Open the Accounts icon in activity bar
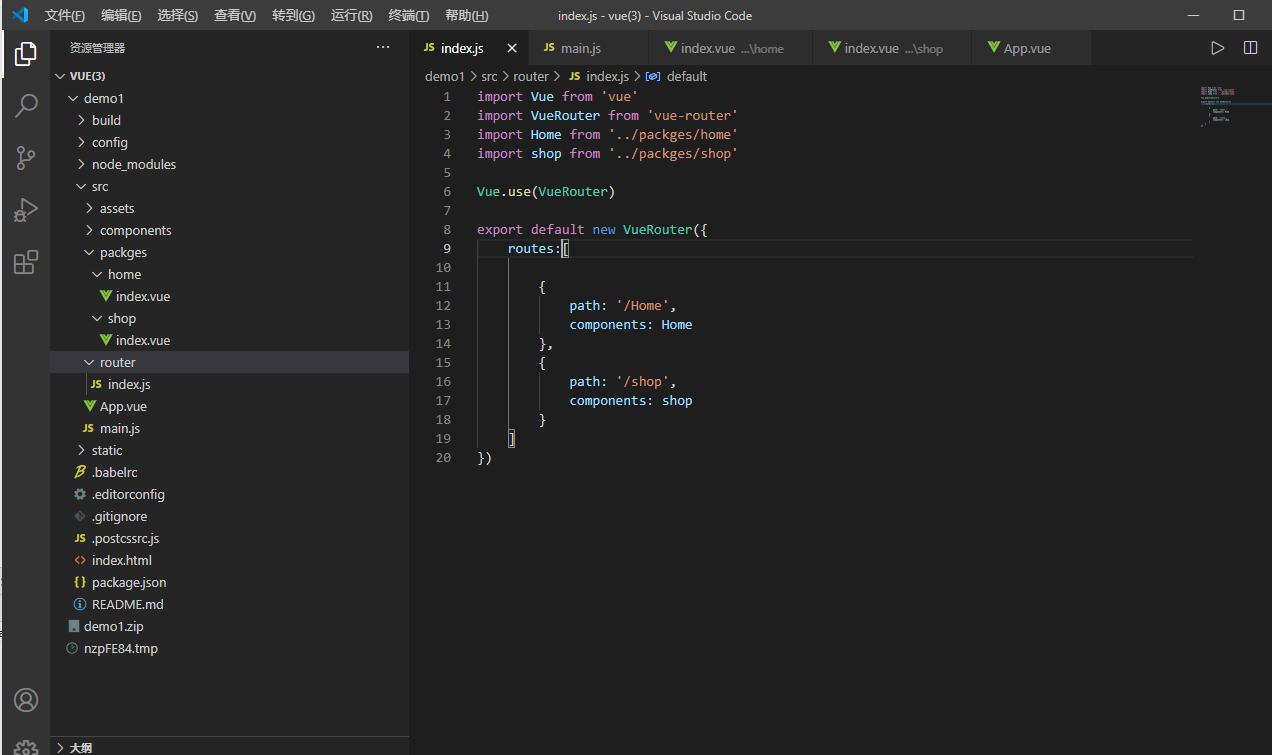This screenshot has width=1272, height=755. coord(26,700)
